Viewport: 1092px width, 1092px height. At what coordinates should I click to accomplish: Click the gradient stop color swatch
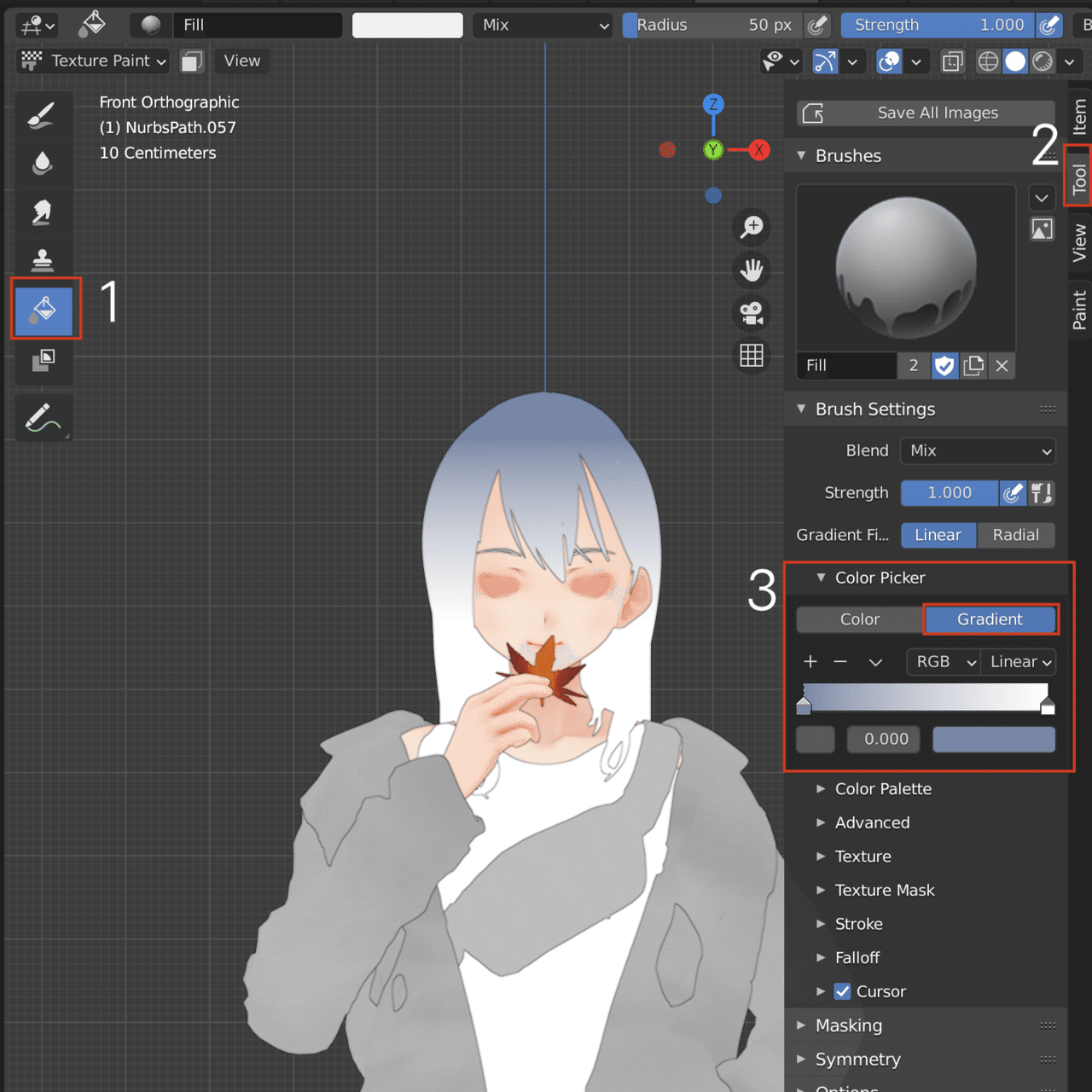click(x=993, y=739)
